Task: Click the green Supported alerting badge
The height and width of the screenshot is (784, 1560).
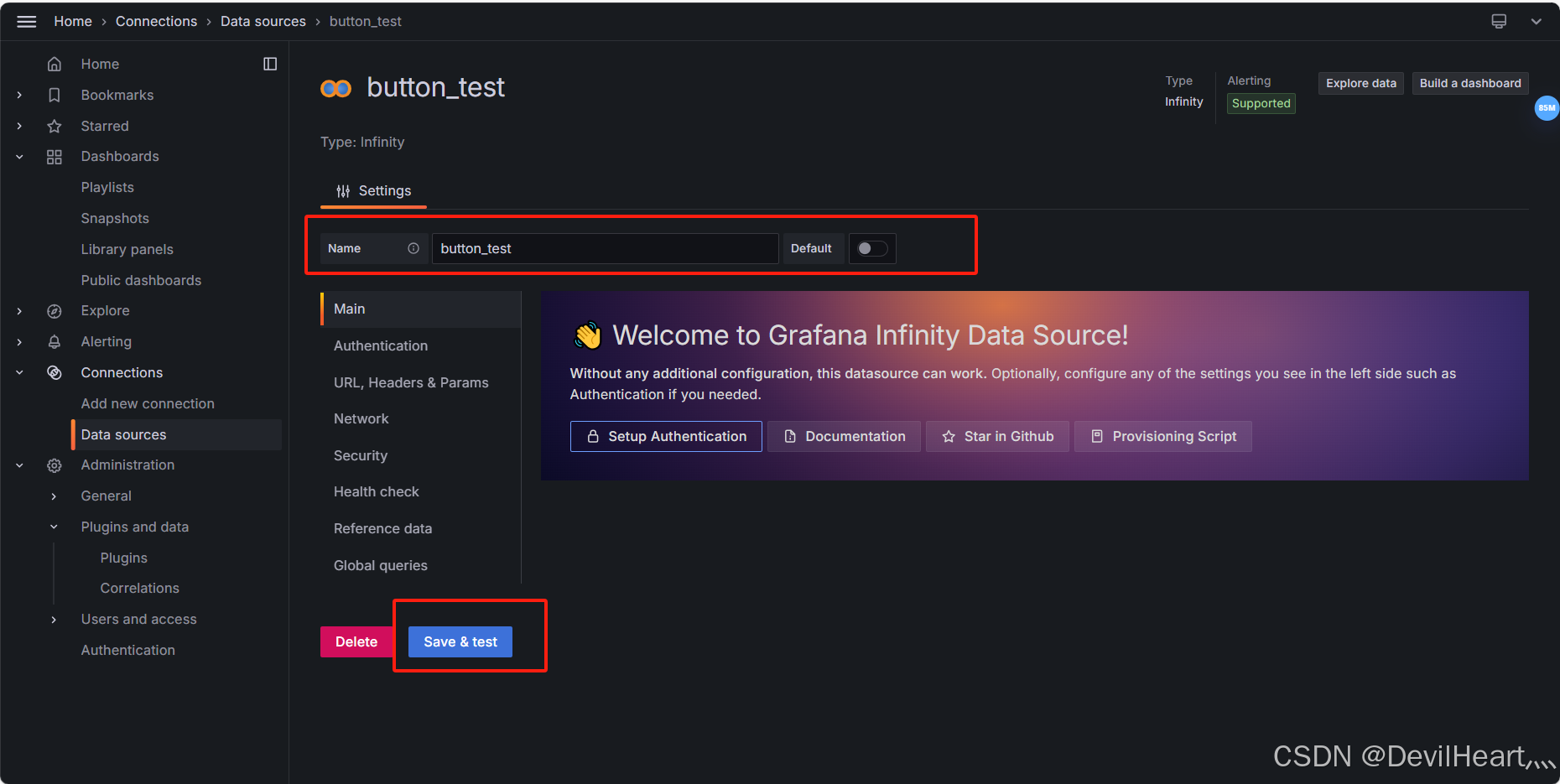Action: tap(1261, 103)
